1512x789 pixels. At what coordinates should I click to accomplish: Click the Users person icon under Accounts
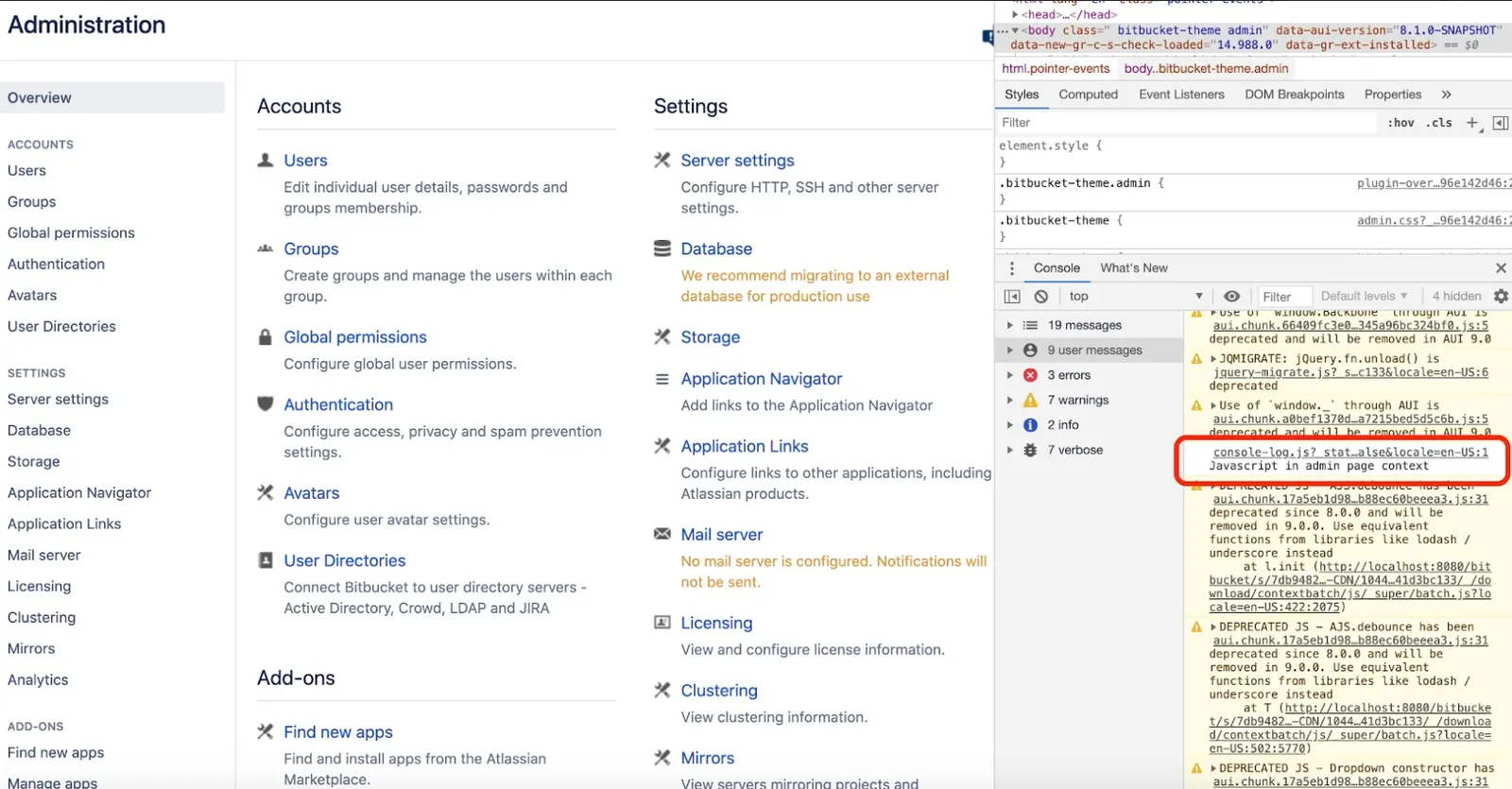(266, 161)
